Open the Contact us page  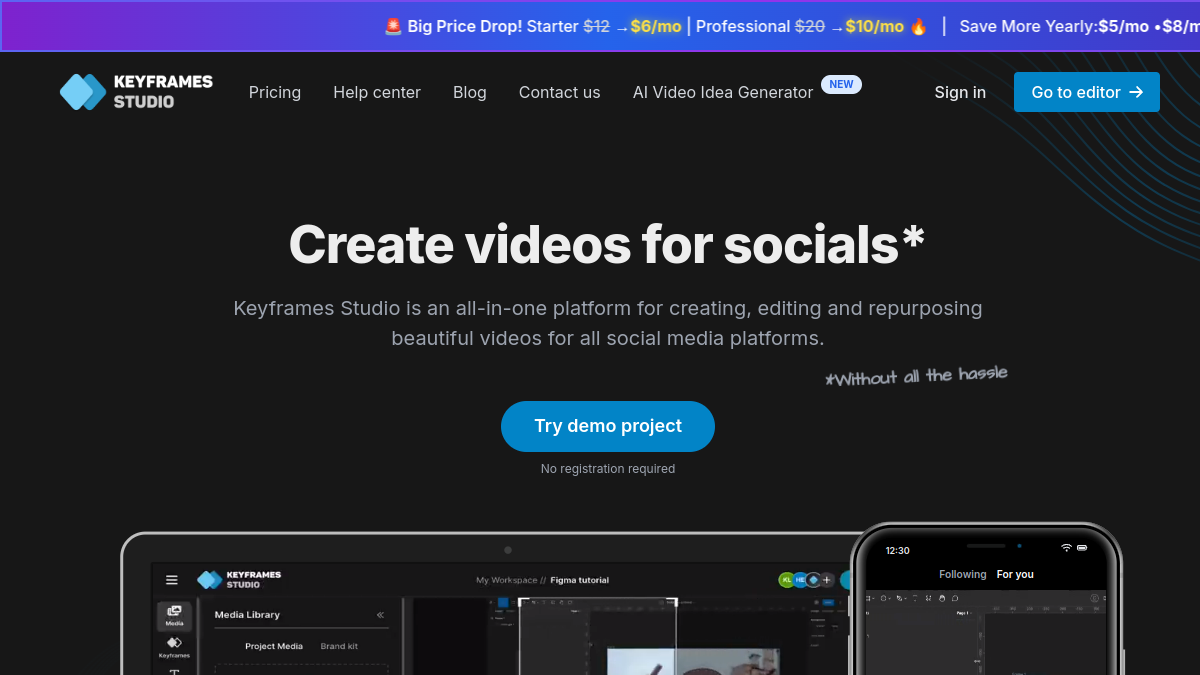click(560, 92)
